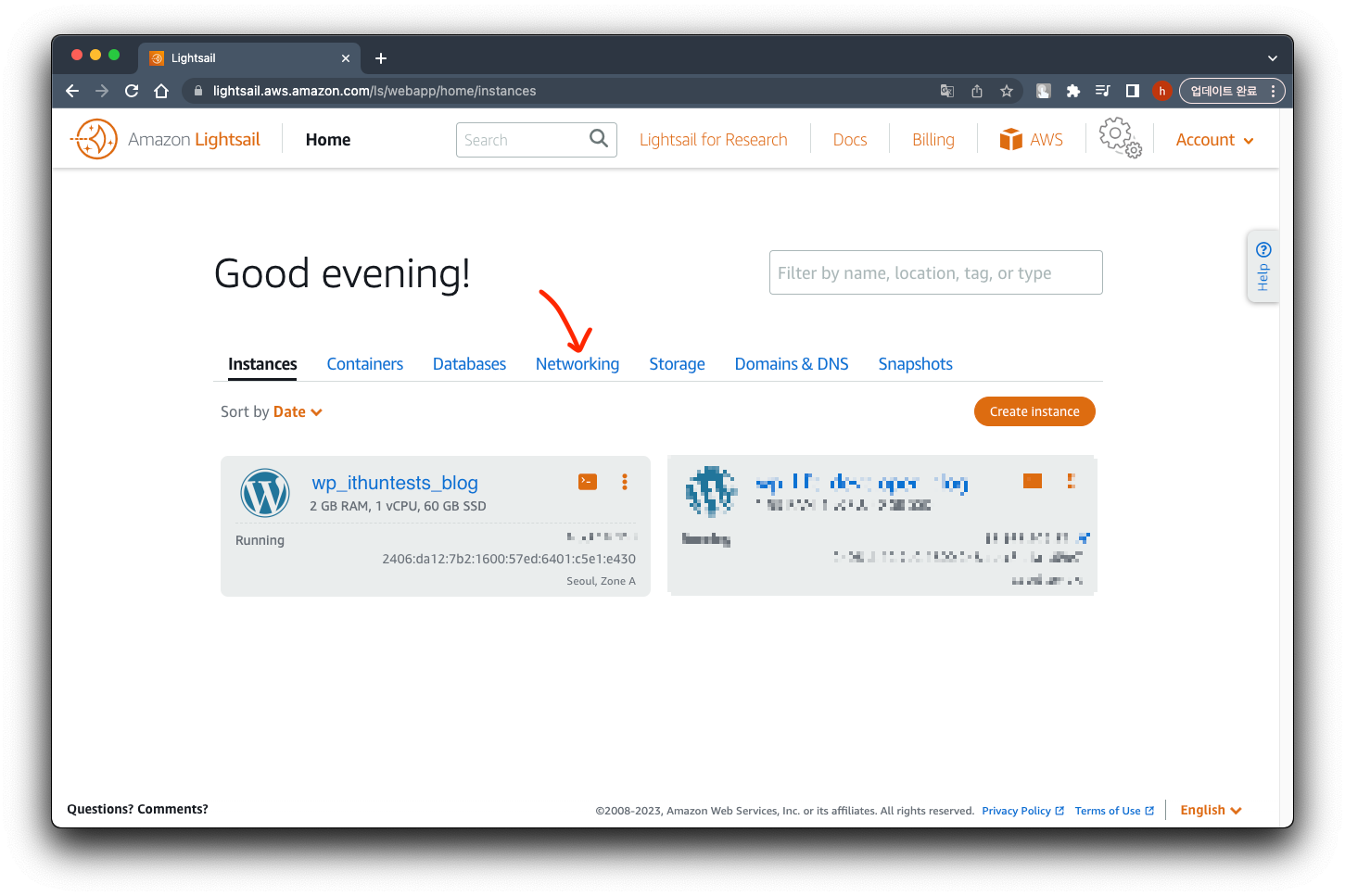Open the Account dropdown menu

(1214, 140)
